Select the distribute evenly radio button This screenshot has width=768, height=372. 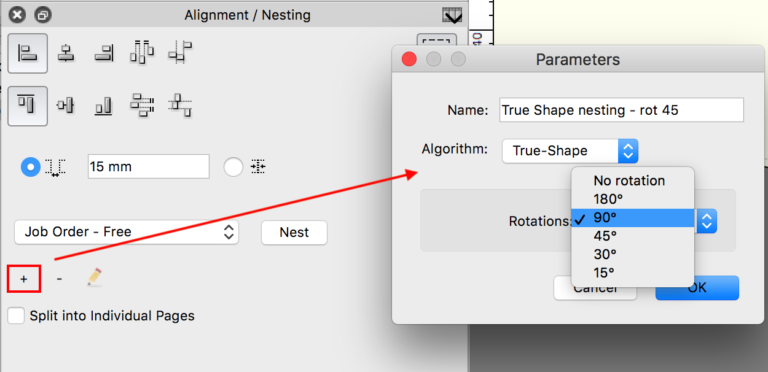[x=233, y=167]
